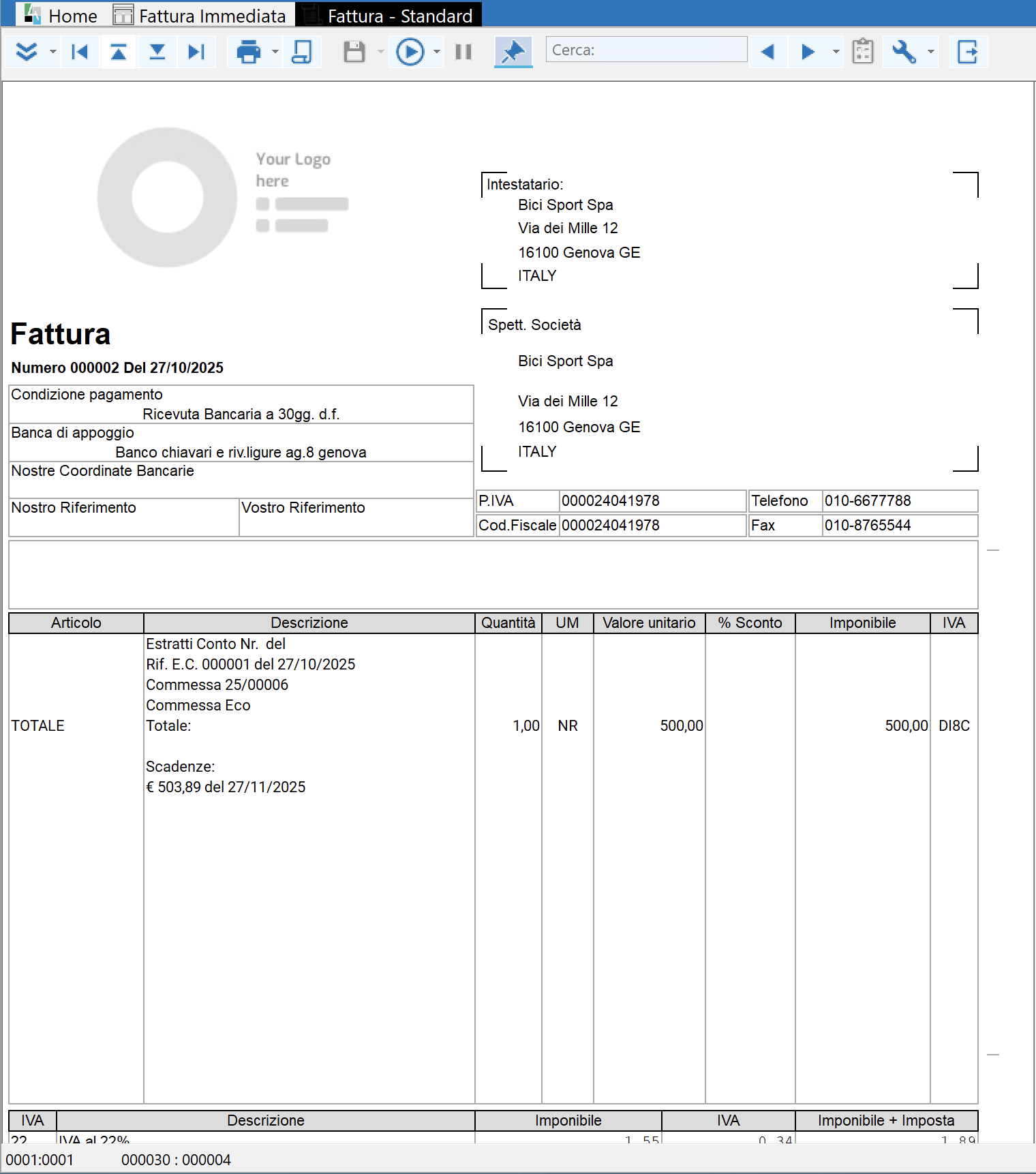
Task: Go to the first page of the report
Action: (x=80, y=52)
